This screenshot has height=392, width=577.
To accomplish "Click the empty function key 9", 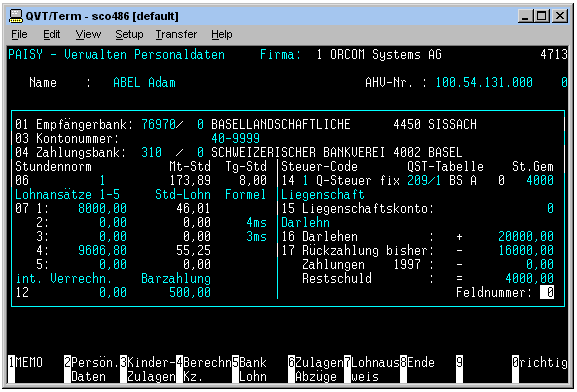I will click(459, 369).
